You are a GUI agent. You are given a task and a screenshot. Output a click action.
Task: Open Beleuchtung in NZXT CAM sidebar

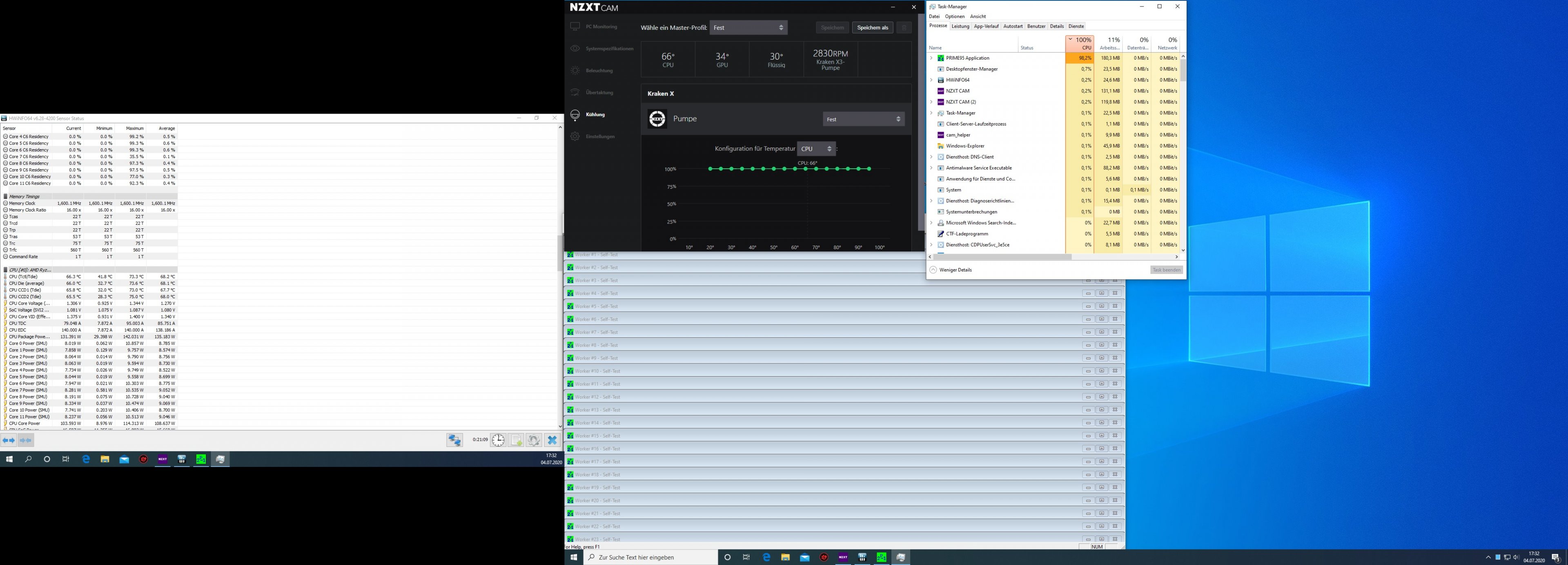599,71
